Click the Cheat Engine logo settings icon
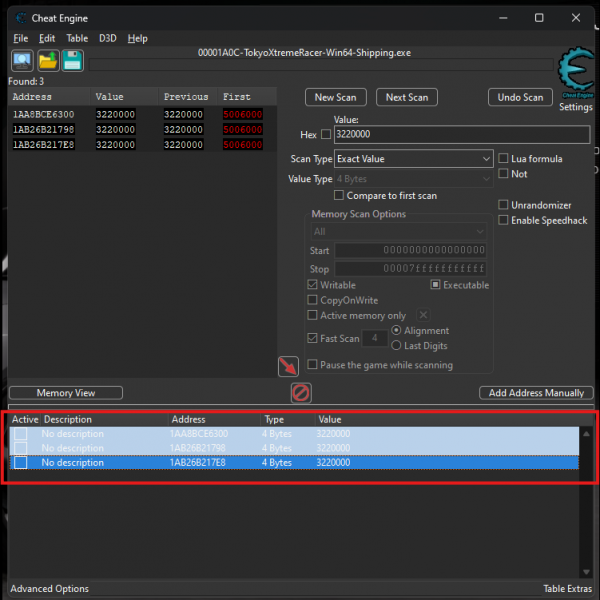 576,73
